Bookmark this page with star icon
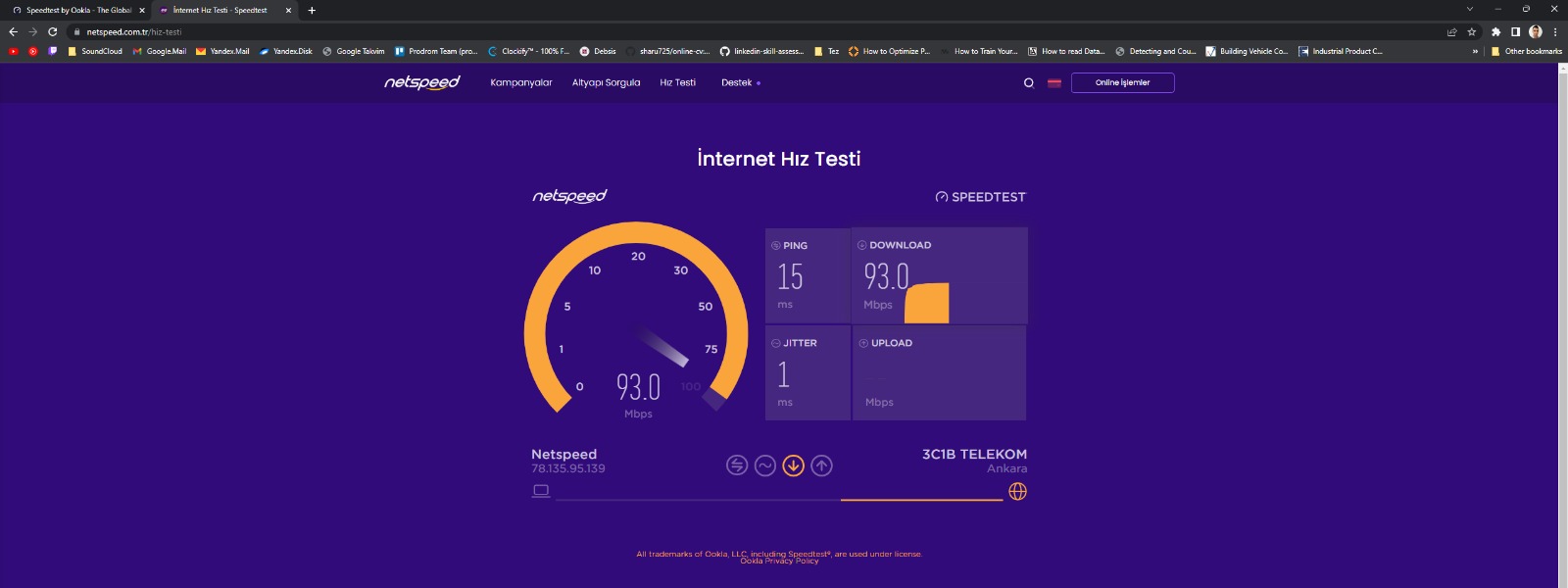This screenshot has height=588, width=1568. (1471, 31)
